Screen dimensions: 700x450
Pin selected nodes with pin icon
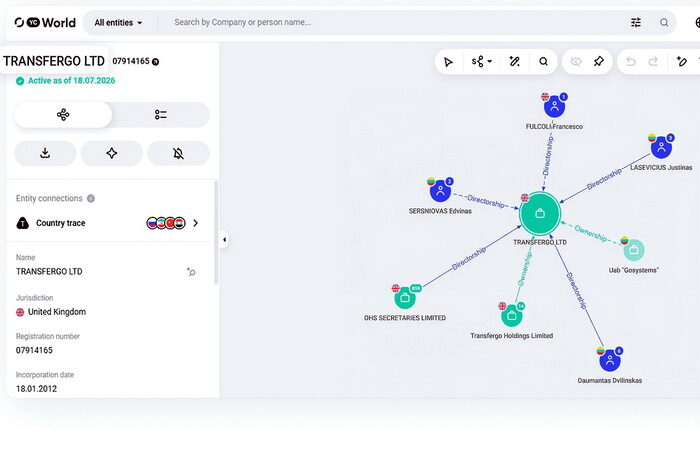[599, 62]
